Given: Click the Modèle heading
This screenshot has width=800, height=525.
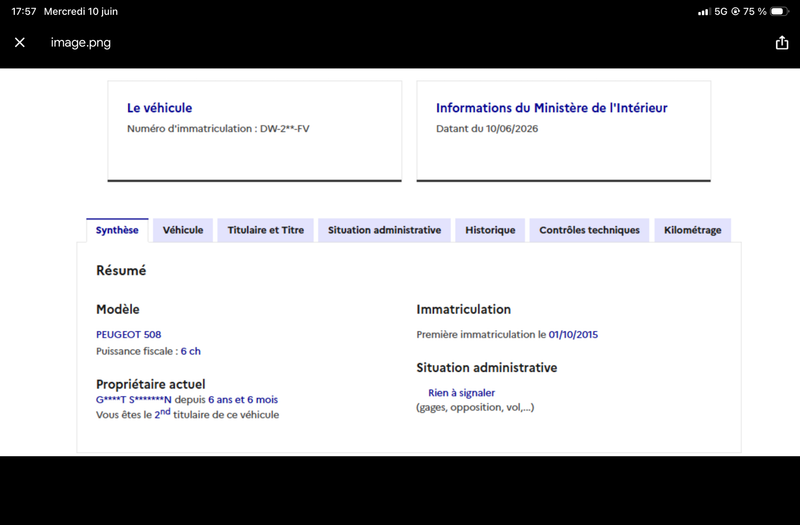Looking at the screenshot, I should [x=118, y=309].
